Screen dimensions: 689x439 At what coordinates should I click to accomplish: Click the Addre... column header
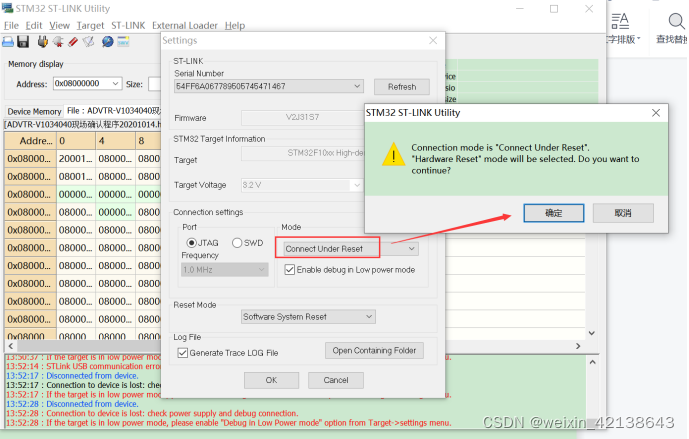pos(30,141)
